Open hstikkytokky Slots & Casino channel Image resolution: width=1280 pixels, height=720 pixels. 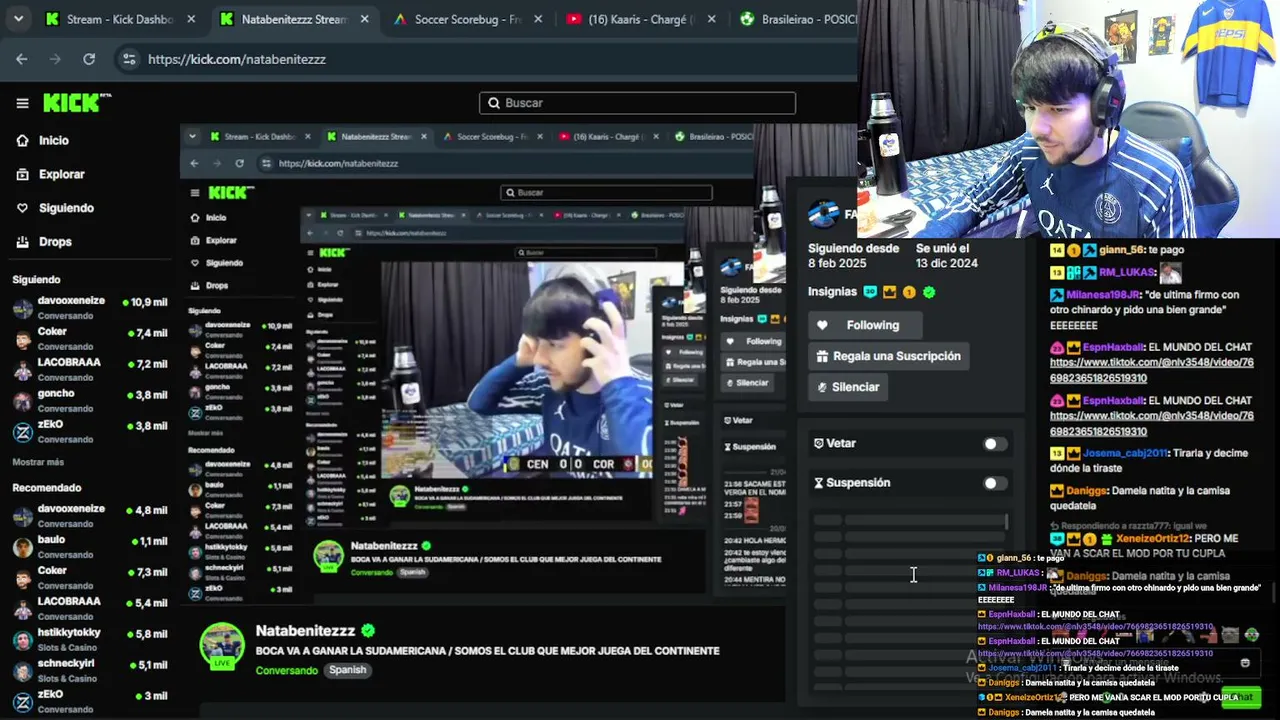pos(90,639)
